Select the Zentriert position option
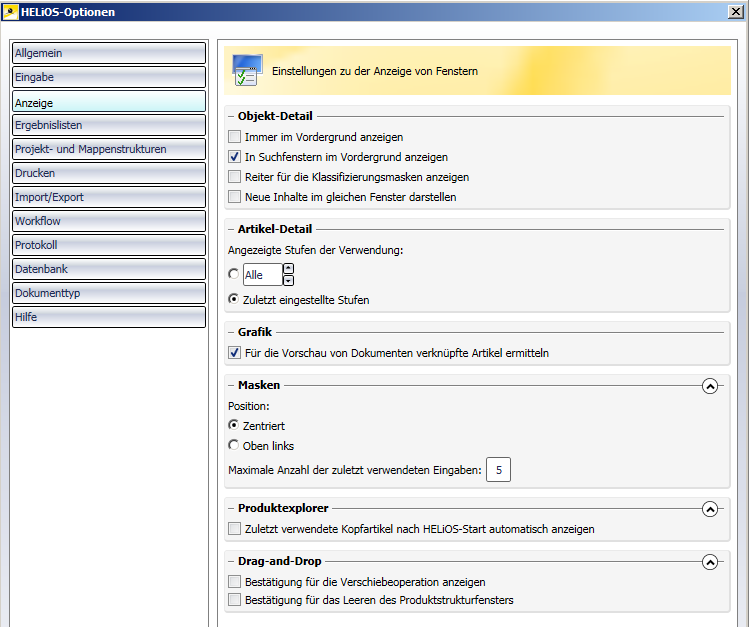The image size is (749, 627). click(234, 425)
